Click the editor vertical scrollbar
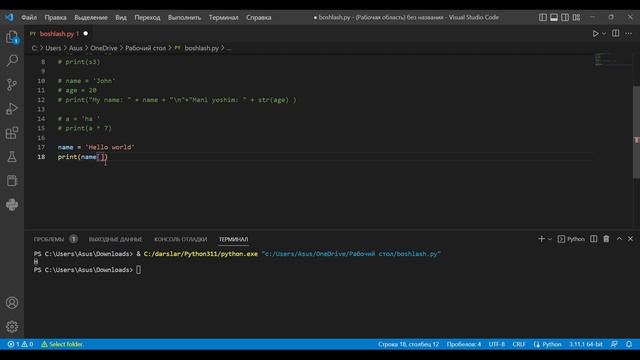Screen dimensions: 640x360 tap(636, 132)
